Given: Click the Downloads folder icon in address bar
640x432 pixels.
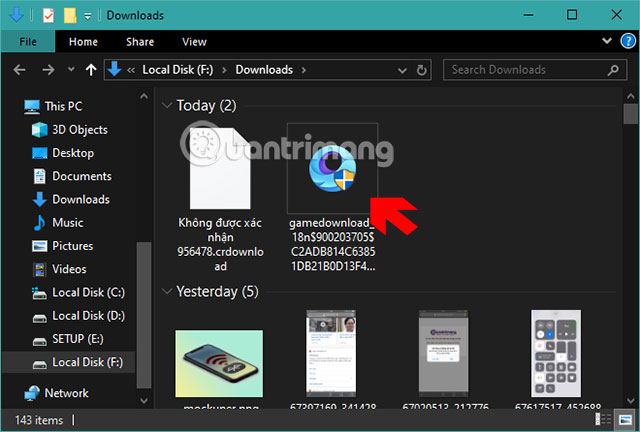Looking at the screenshot, I should tap(115, 69).
